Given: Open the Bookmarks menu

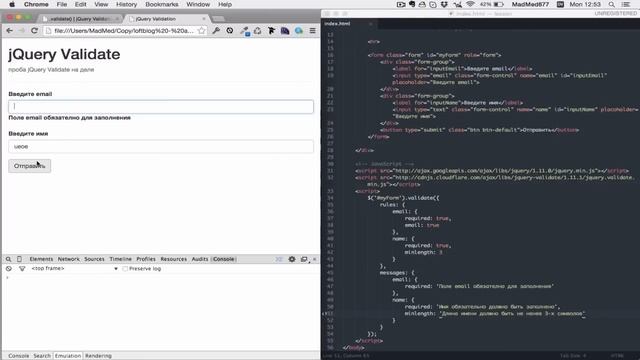Looking at the screenshot, I should click(x=162, y=4).
